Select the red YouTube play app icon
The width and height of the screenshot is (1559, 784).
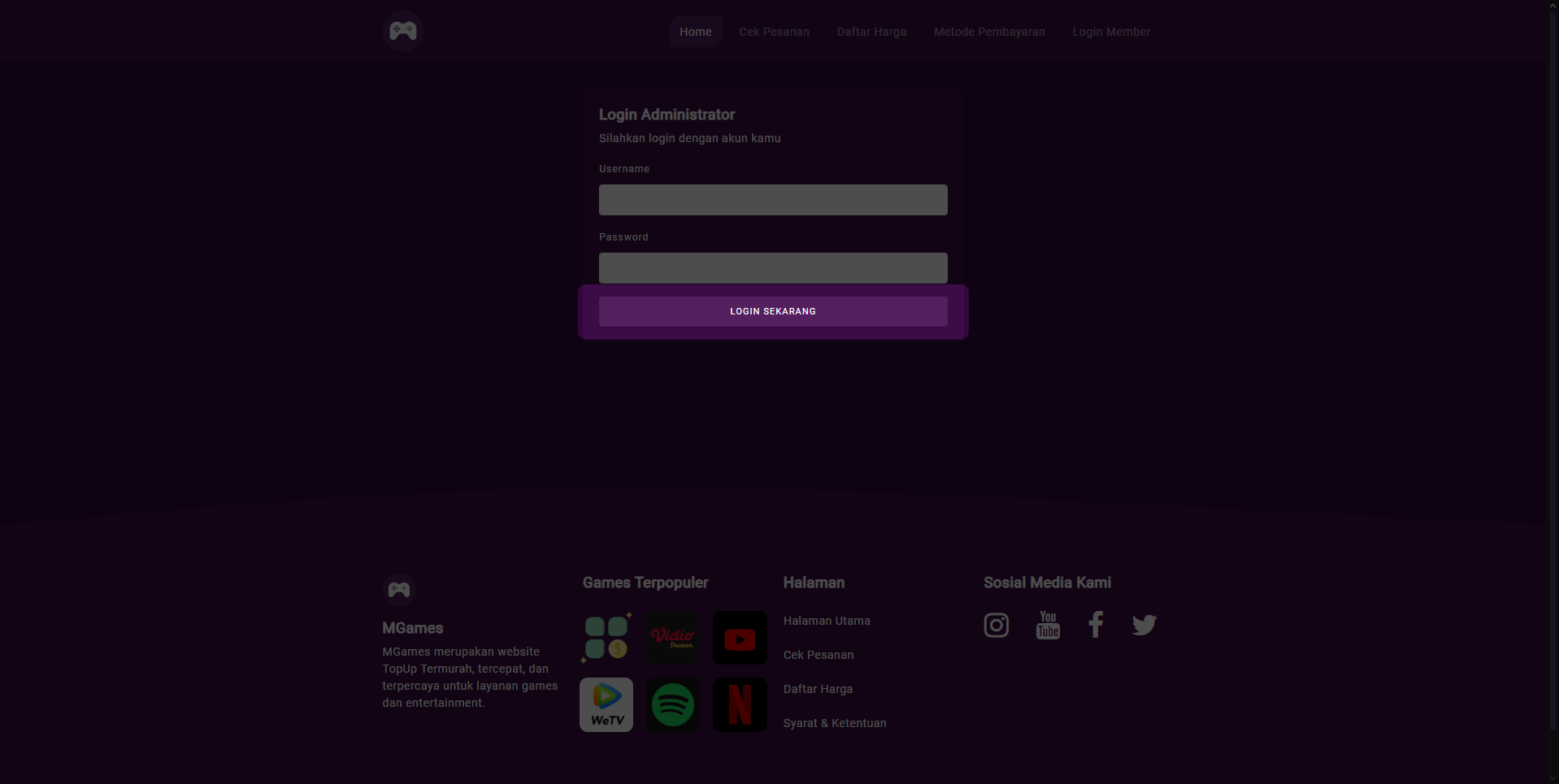tap(740, 638)
